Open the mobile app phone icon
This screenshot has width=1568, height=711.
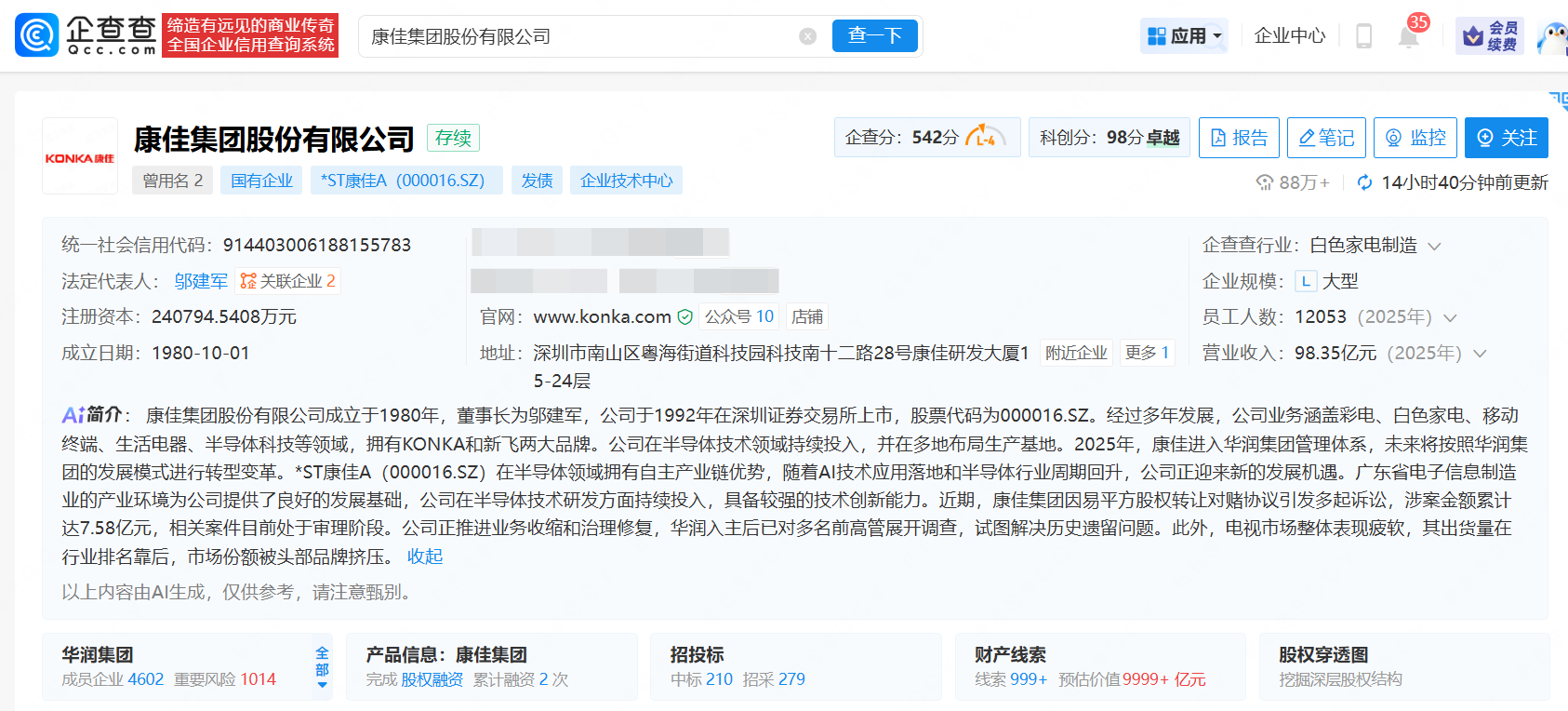1363,36
